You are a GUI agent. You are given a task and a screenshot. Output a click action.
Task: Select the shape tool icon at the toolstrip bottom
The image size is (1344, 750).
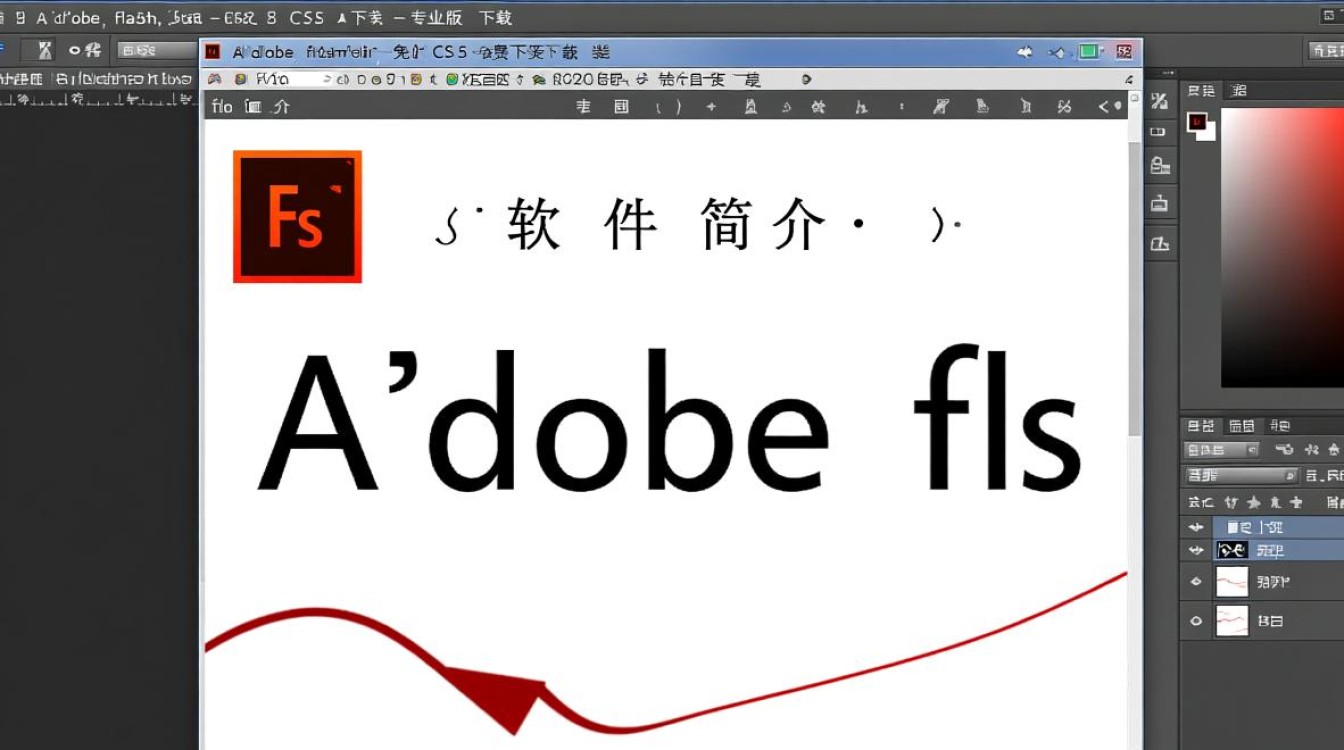click(x=1161, y=243)
